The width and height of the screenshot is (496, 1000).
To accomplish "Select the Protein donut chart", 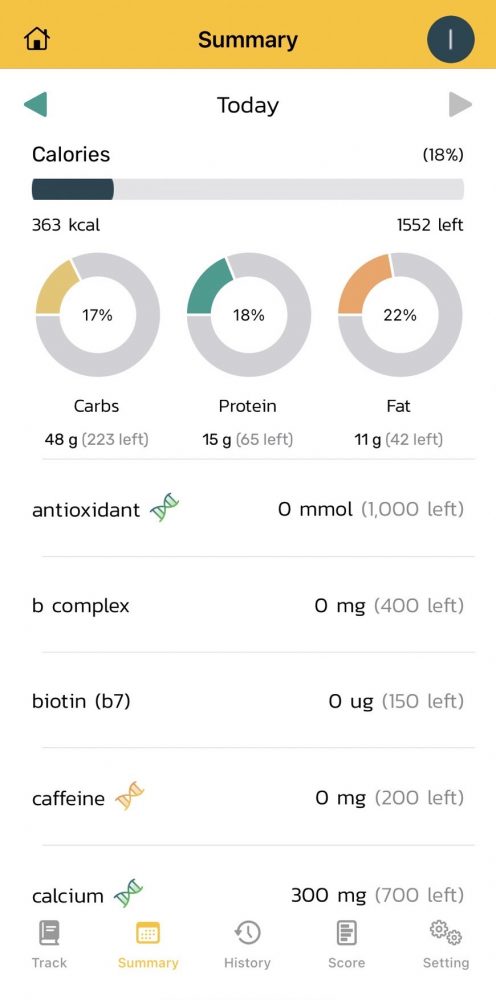I will pyautogui.click(x=249, y=314).
